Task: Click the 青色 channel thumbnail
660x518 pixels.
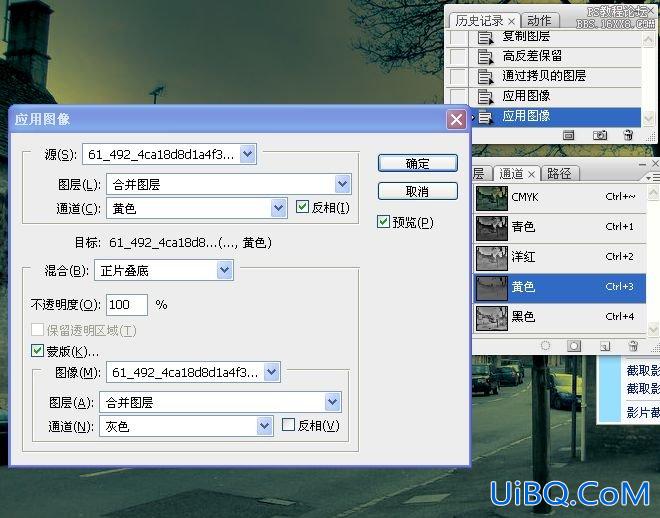Action: 492,228
